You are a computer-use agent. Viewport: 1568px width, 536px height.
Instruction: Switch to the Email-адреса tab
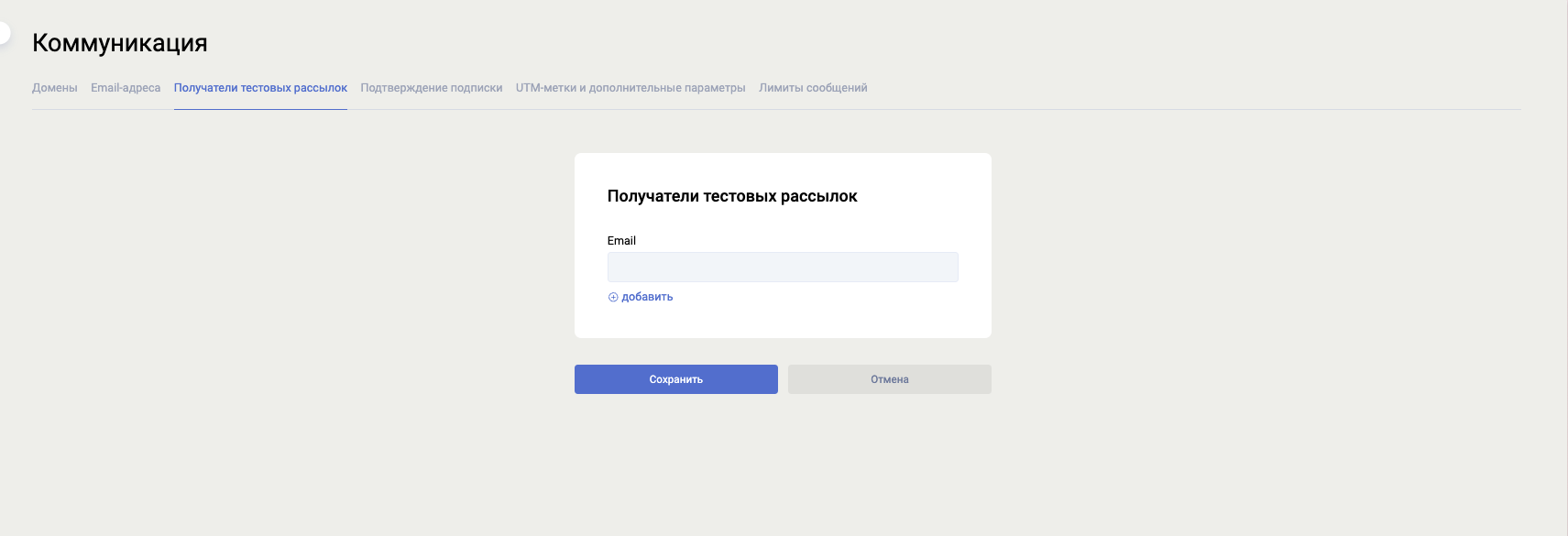click(x=126, y=88)
